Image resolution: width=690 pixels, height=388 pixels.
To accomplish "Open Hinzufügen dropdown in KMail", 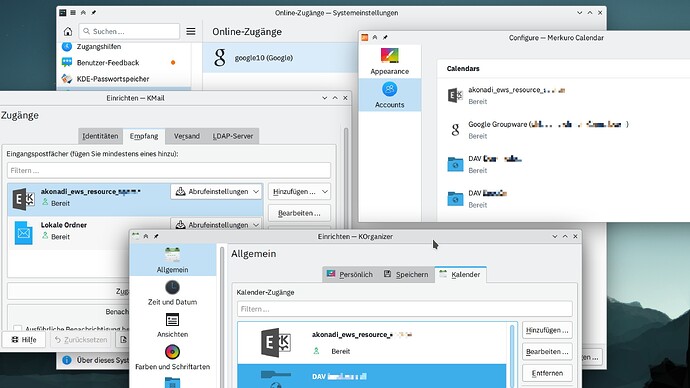I will [x=299, y=191].
